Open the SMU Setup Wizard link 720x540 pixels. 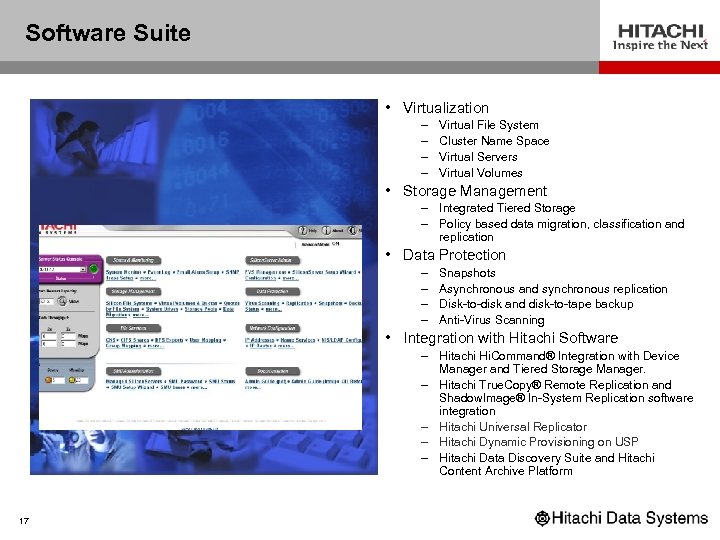coord(133,387)
